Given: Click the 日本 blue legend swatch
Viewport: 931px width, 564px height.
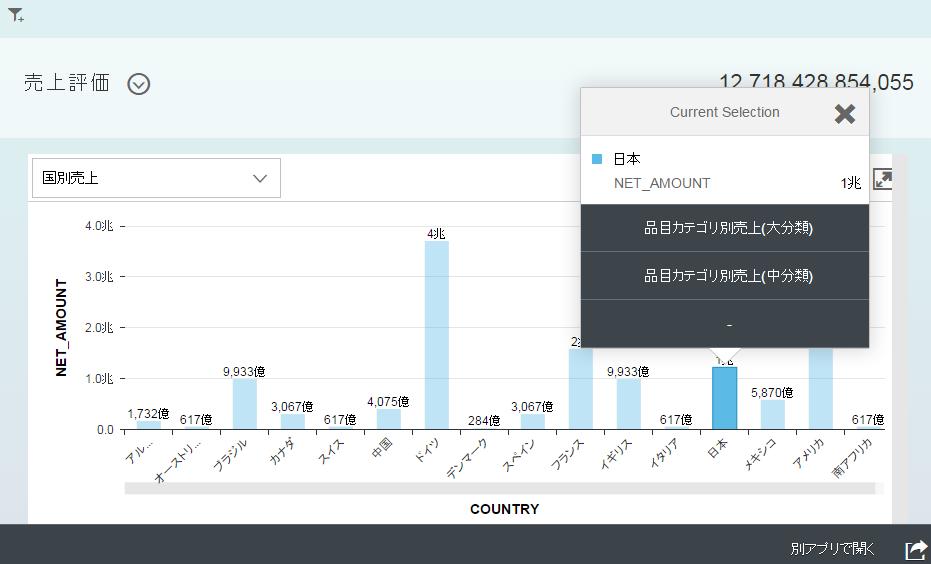Looking at the screenshot, I should (x=597, y=159).
